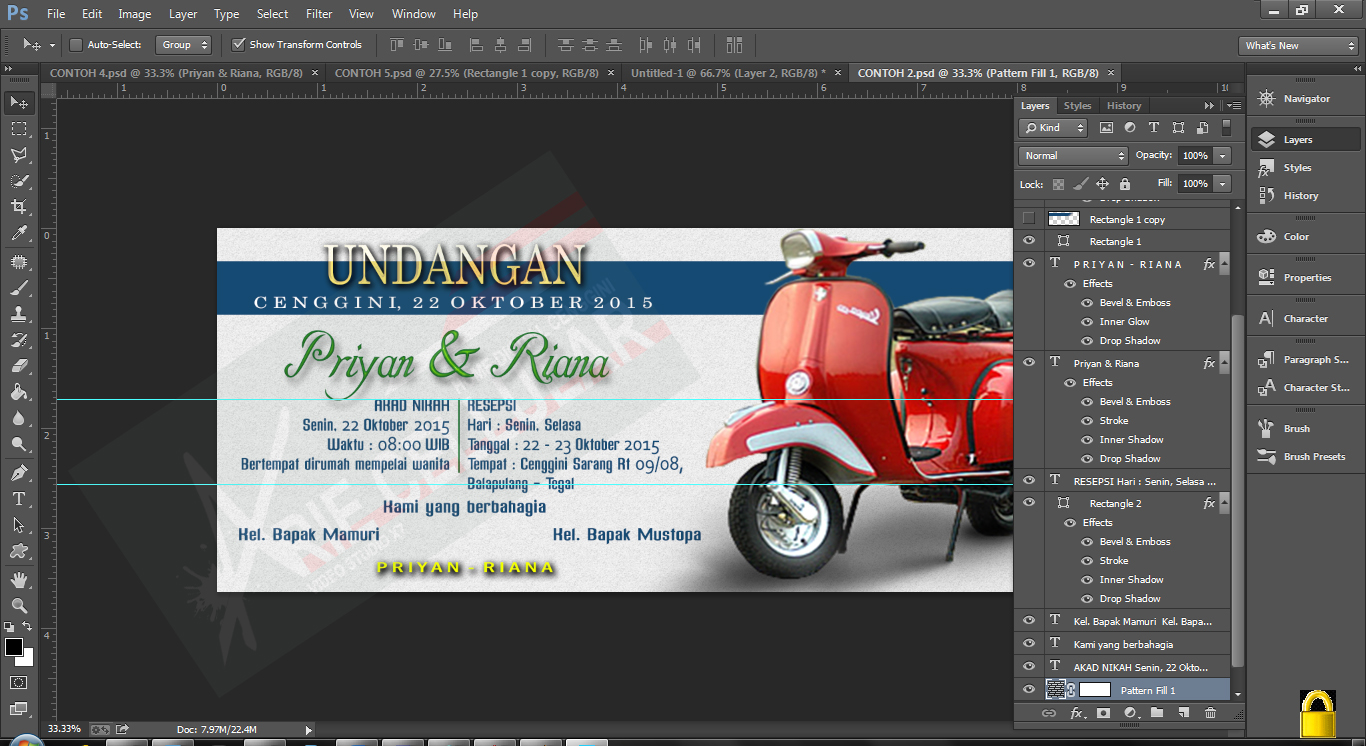Viewport: 1366px width, 746px height.
Task: Collapse effects of Rectangle 2 layer
Action: (1224, 502)
